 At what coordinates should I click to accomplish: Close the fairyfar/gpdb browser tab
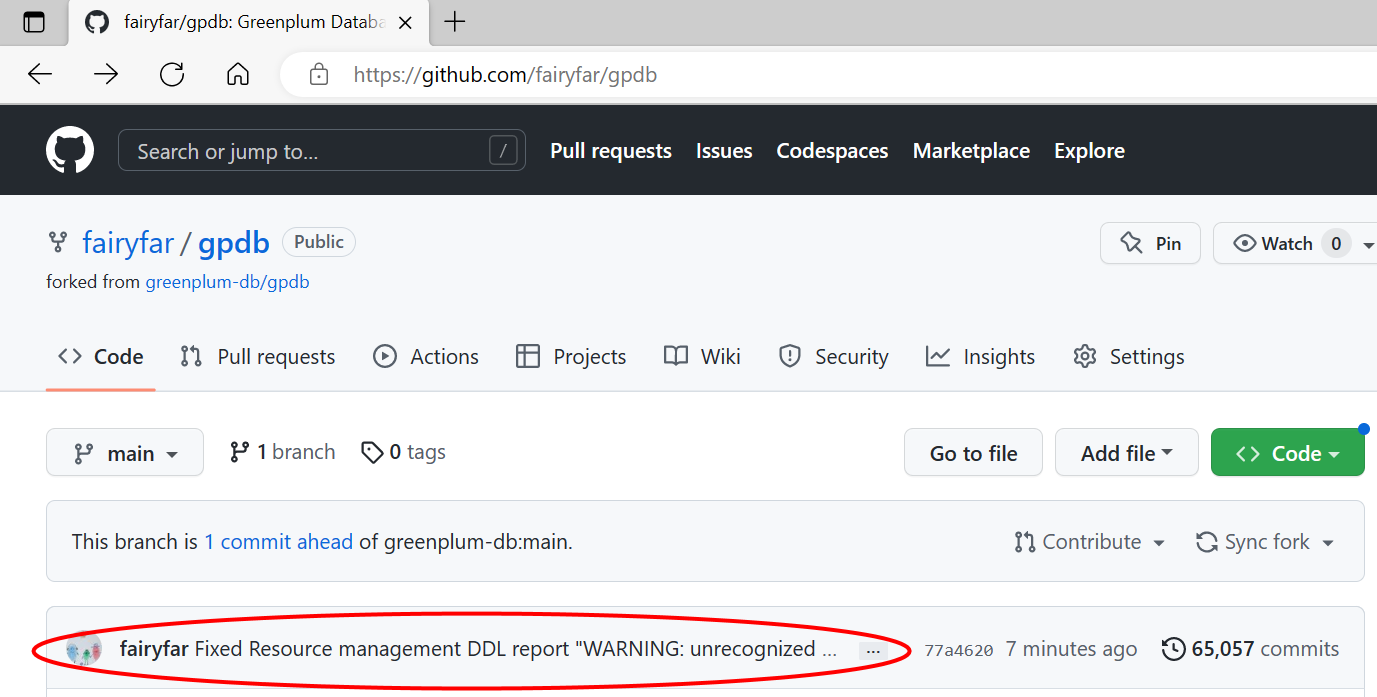coord(405,22)
